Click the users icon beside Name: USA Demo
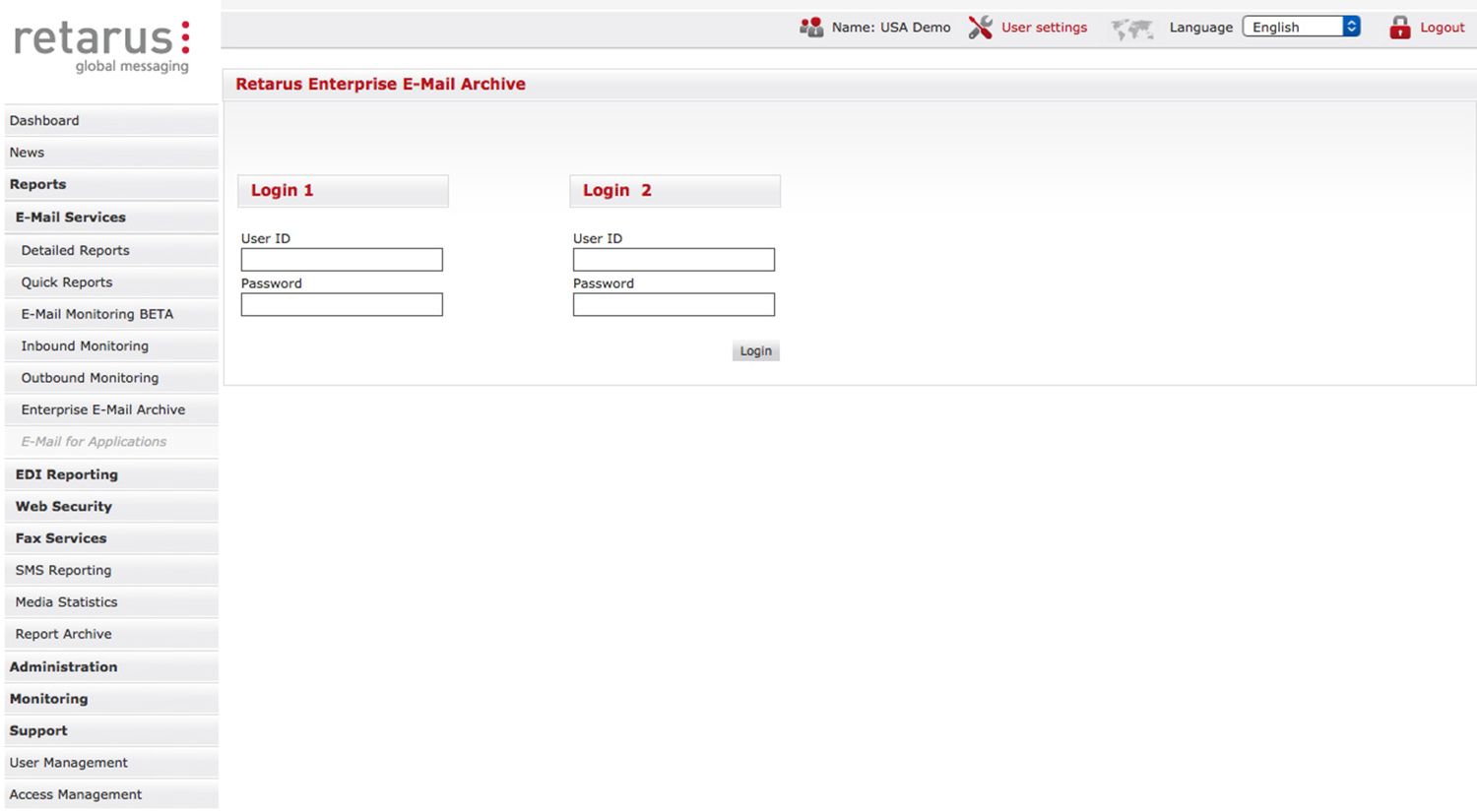 tap(811, 28)
